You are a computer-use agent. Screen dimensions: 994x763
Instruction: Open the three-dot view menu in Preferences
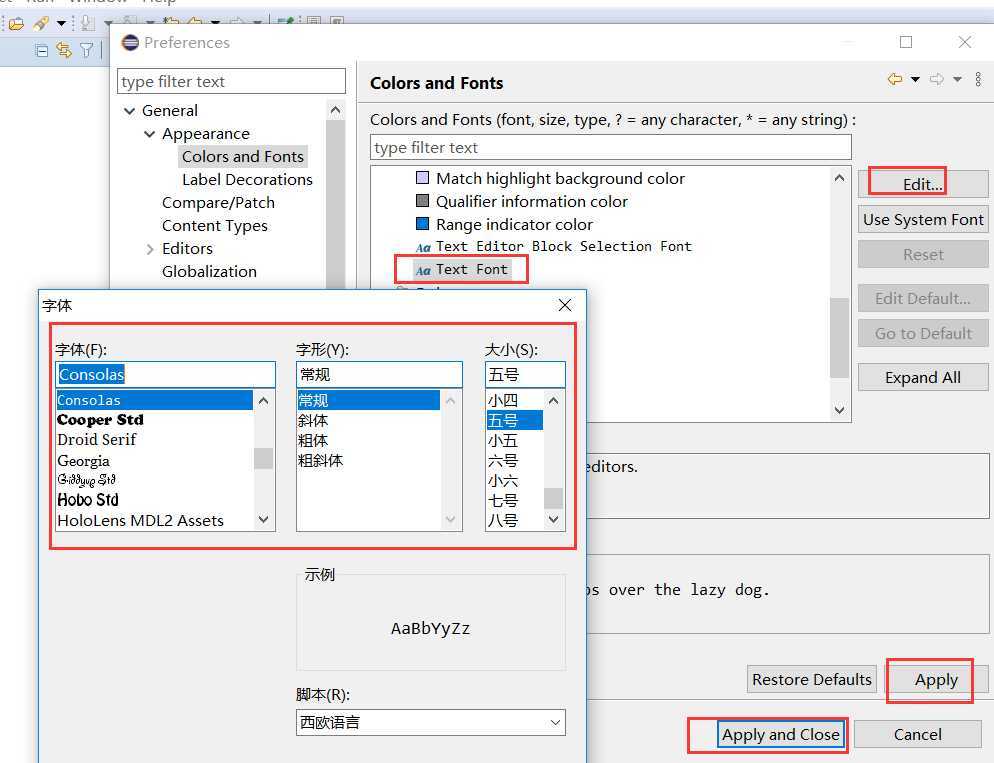978,79
